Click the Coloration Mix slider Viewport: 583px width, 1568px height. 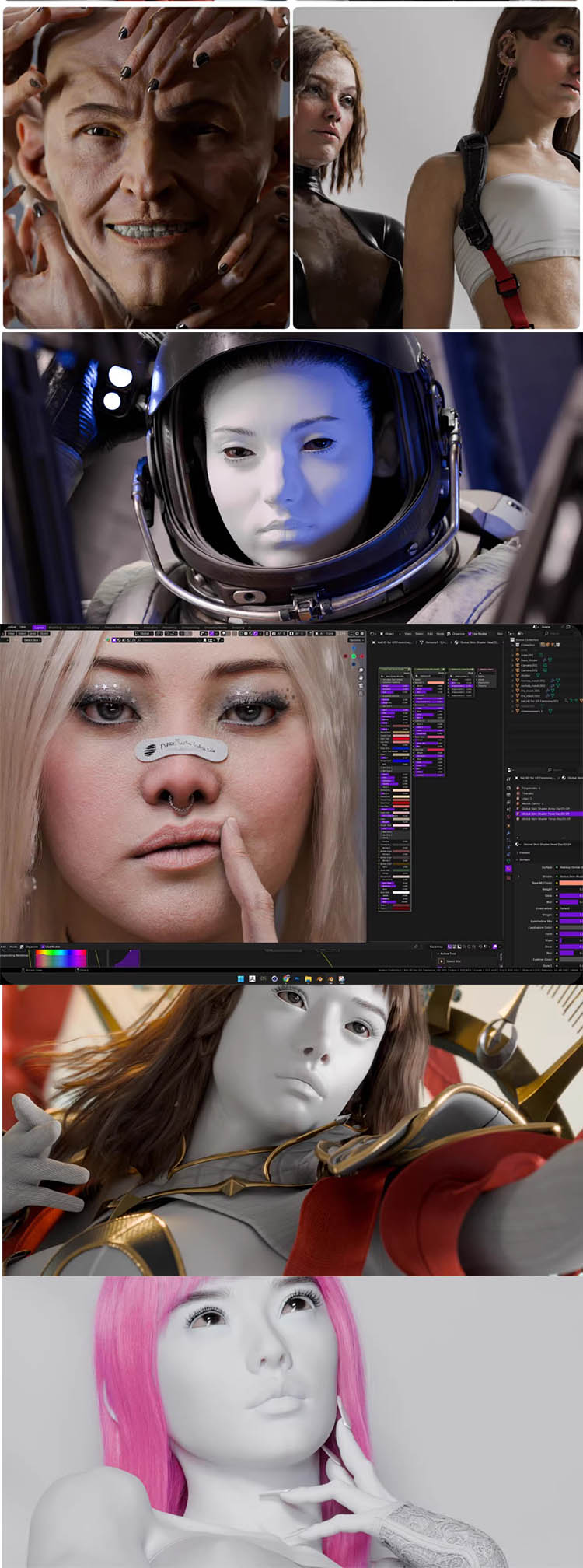(x=571, y=921)
